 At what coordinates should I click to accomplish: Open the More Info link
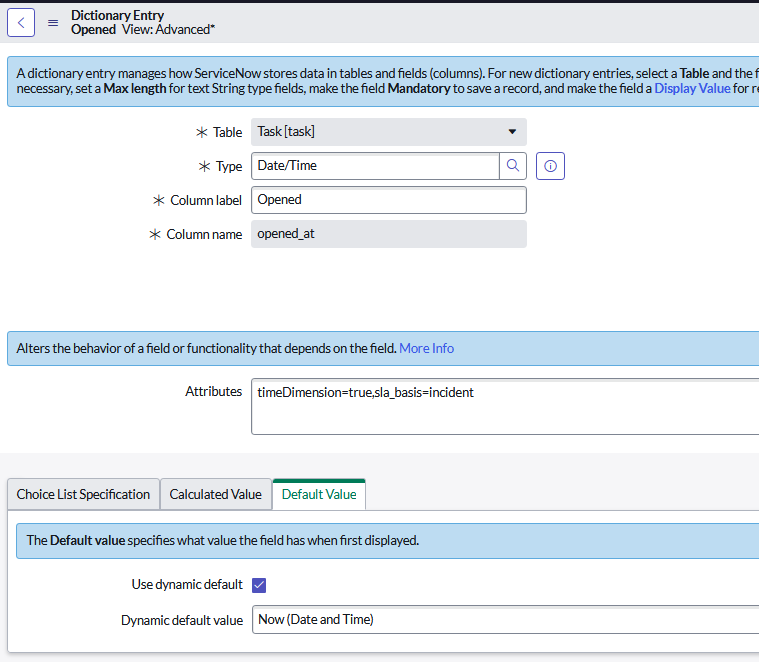point(426,348)
